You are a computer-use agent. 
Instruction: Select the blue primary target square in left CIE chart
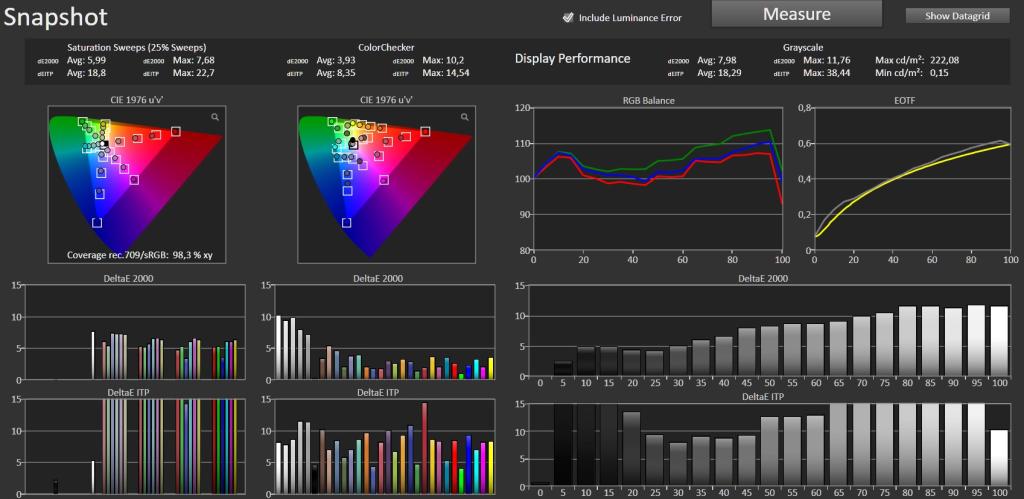[97, 223]
